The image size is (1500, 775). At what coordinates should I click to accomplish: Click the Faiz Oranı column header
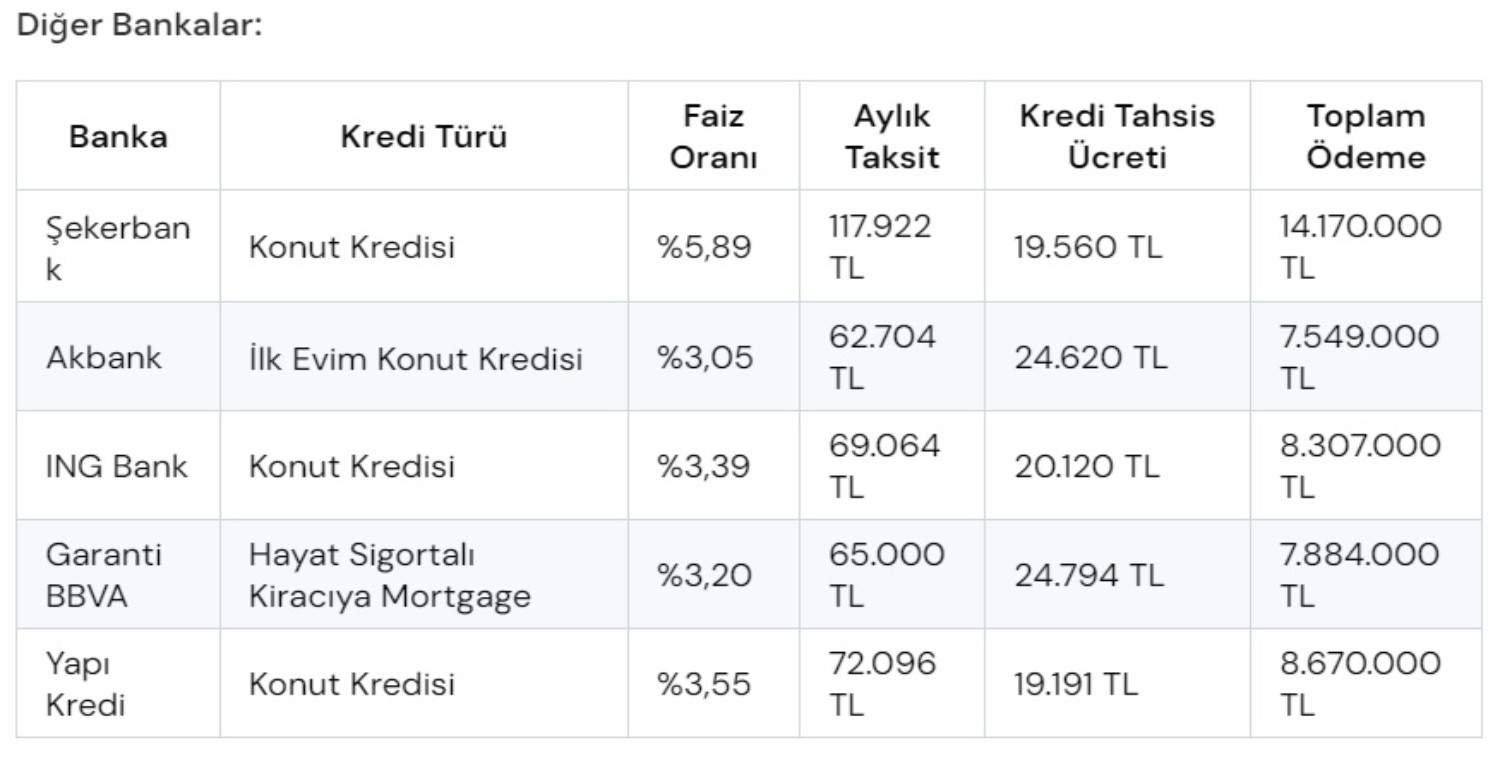coord(713,137)
